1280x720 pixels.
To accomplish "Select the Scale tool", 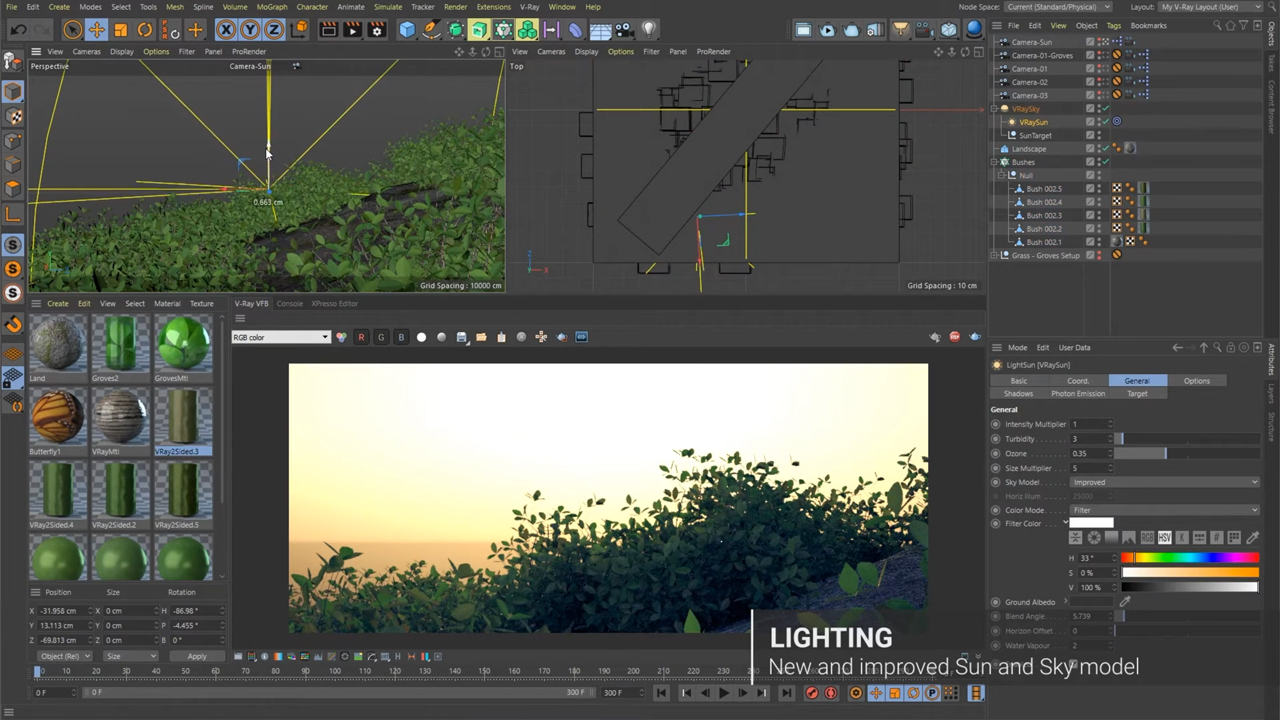I will [120, 30].
